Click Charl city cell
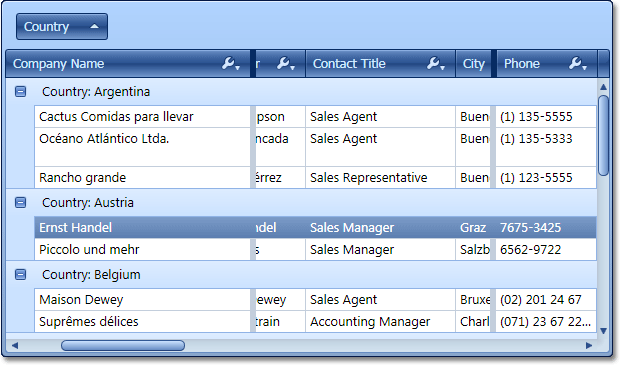The image size is (621, 366). (x=473, y=321)
